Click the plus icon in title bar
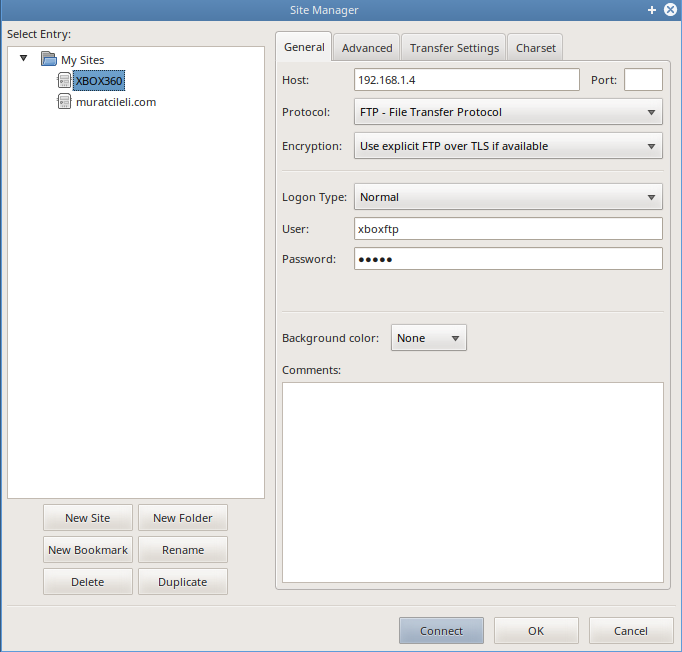Screen dimensions: 682x652 652,10
